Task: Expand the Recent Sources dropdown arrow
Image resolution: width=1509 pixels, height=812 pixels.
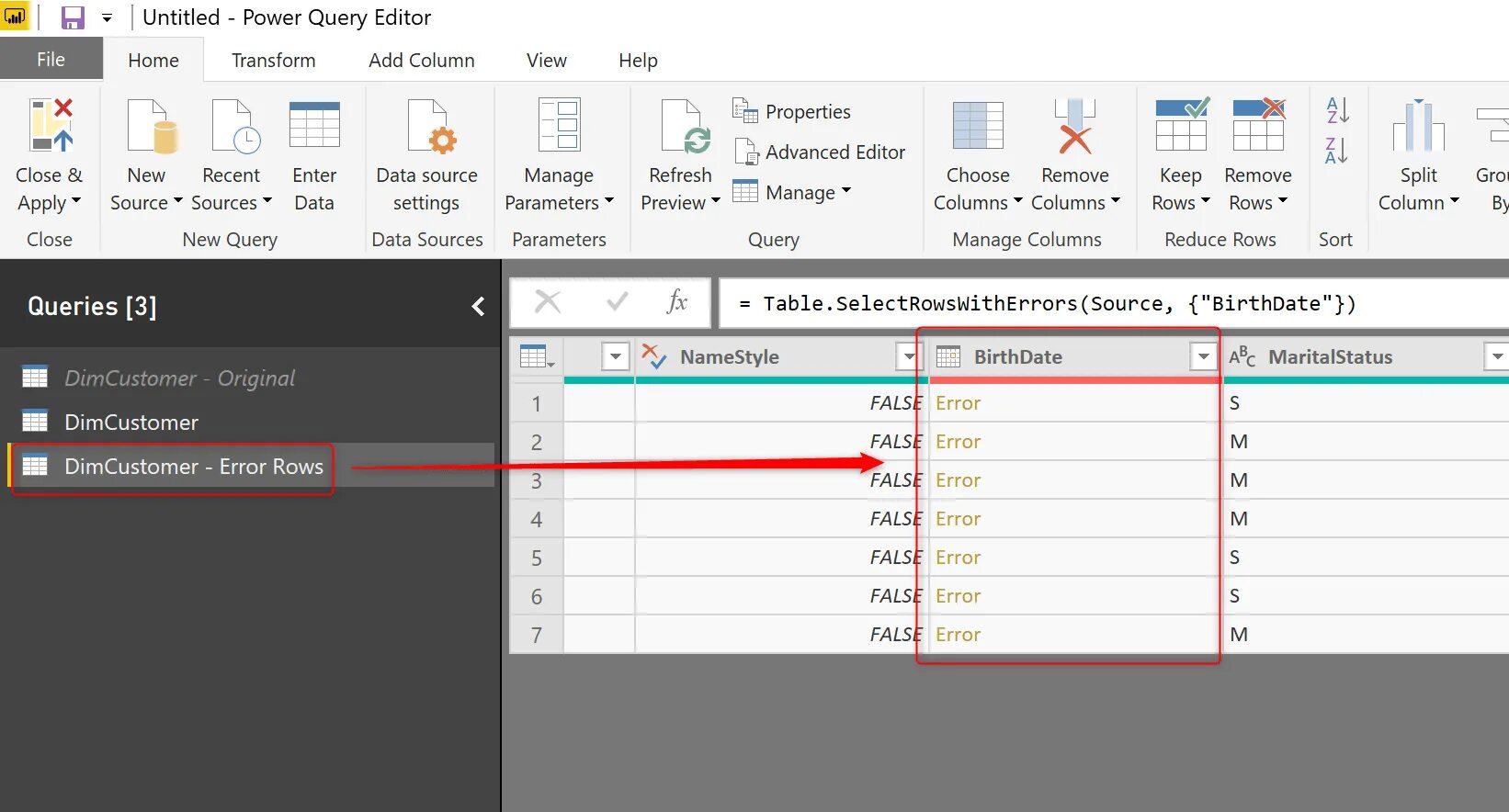Action: point(267,201)
